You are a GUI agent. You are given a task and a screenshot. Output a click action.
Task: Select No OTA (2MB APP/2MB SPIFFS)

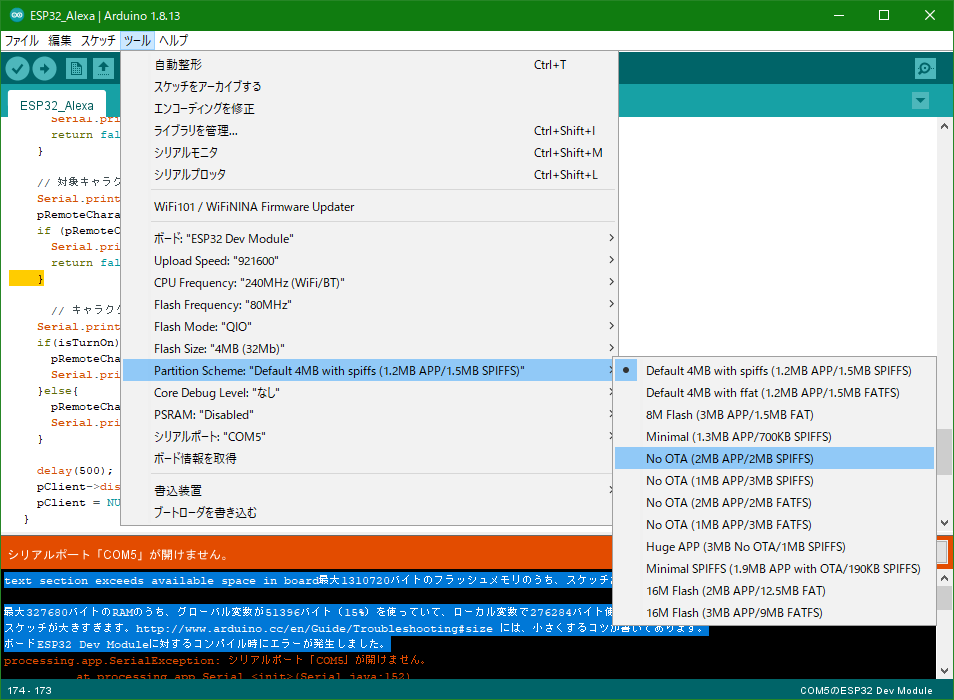(x=775, y=459)
